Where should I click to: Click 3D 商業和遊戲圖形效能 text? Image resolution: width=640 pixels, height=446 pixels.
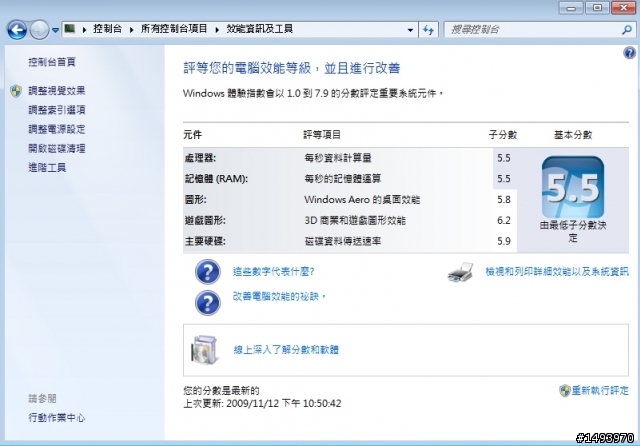(355, 220)
